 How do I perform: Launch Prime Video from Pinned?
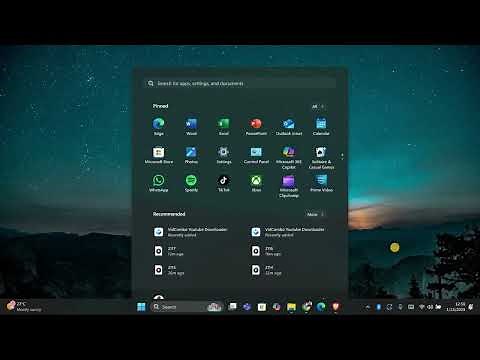click(321, 183)
